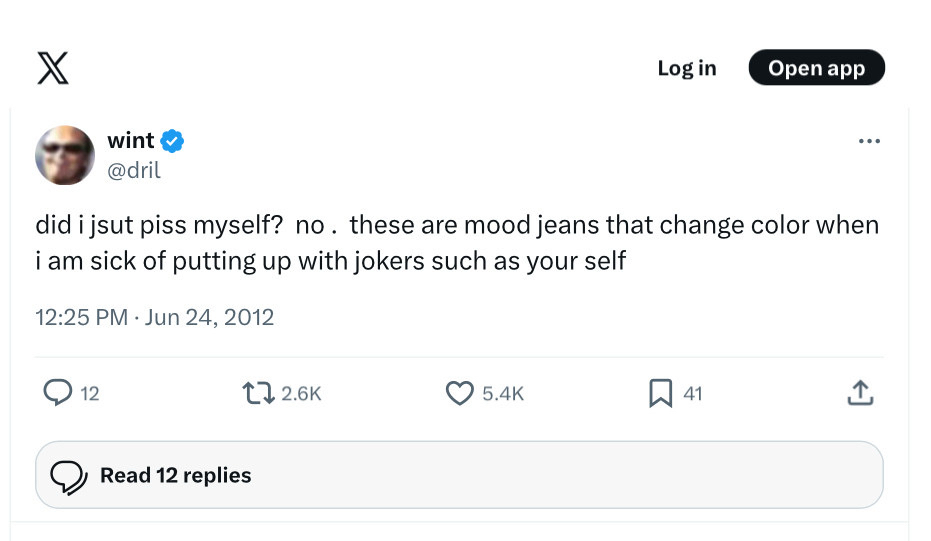Open the @dril handle link
The height and width of the screenshot is (541, 931).
click(133, 170)
